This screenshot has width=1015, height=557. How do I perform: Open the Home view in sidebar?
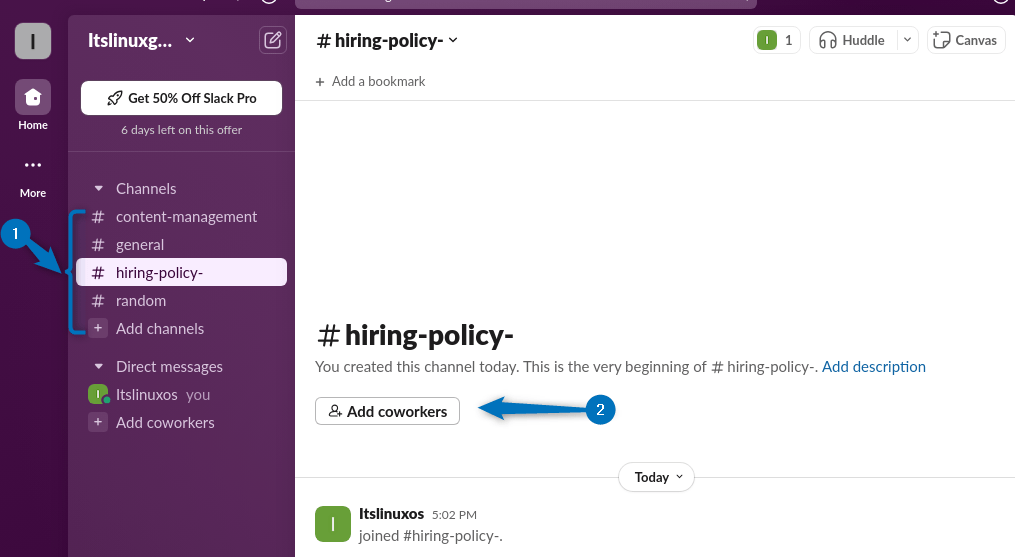point(33,98)
